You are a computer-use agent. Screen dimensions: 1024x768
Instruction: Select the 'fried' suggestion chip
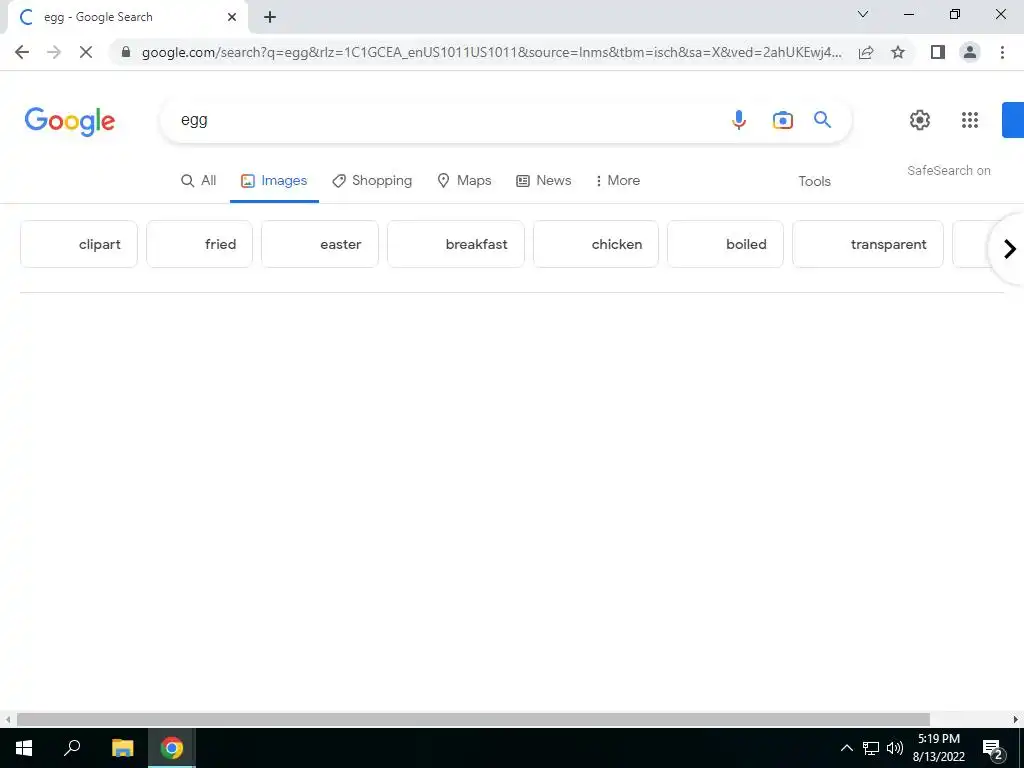pyautogui.click(x=199, y=244)
